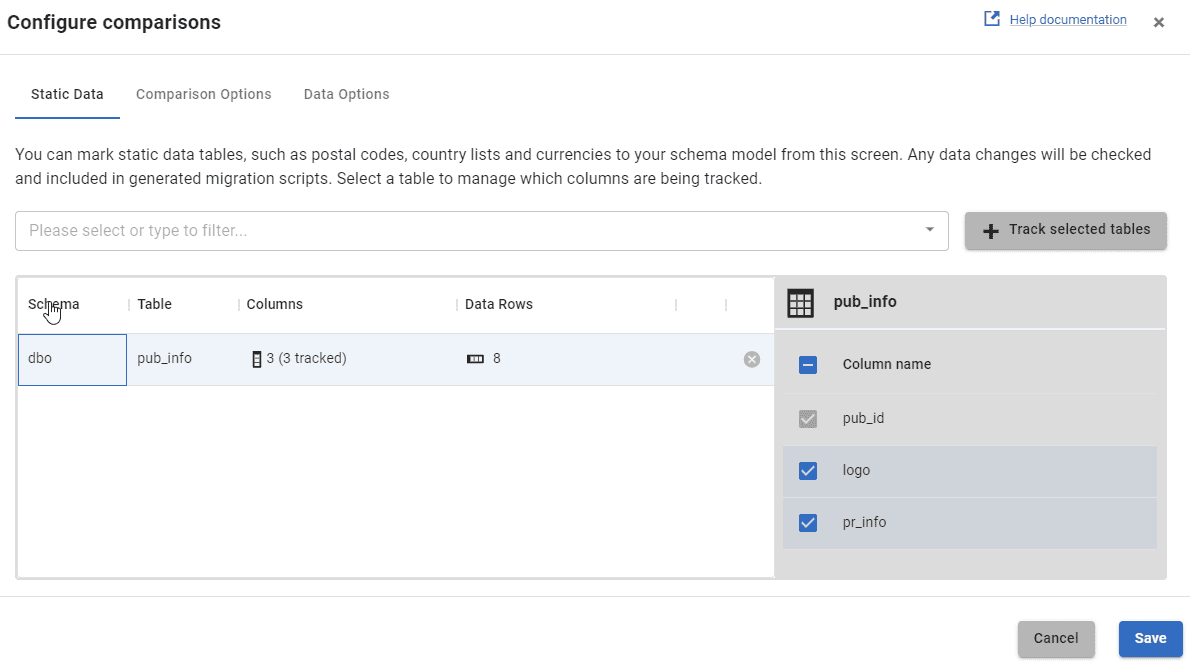Select the 'dbo' schema cell
1190x663 pixels.
click(72, 360)
